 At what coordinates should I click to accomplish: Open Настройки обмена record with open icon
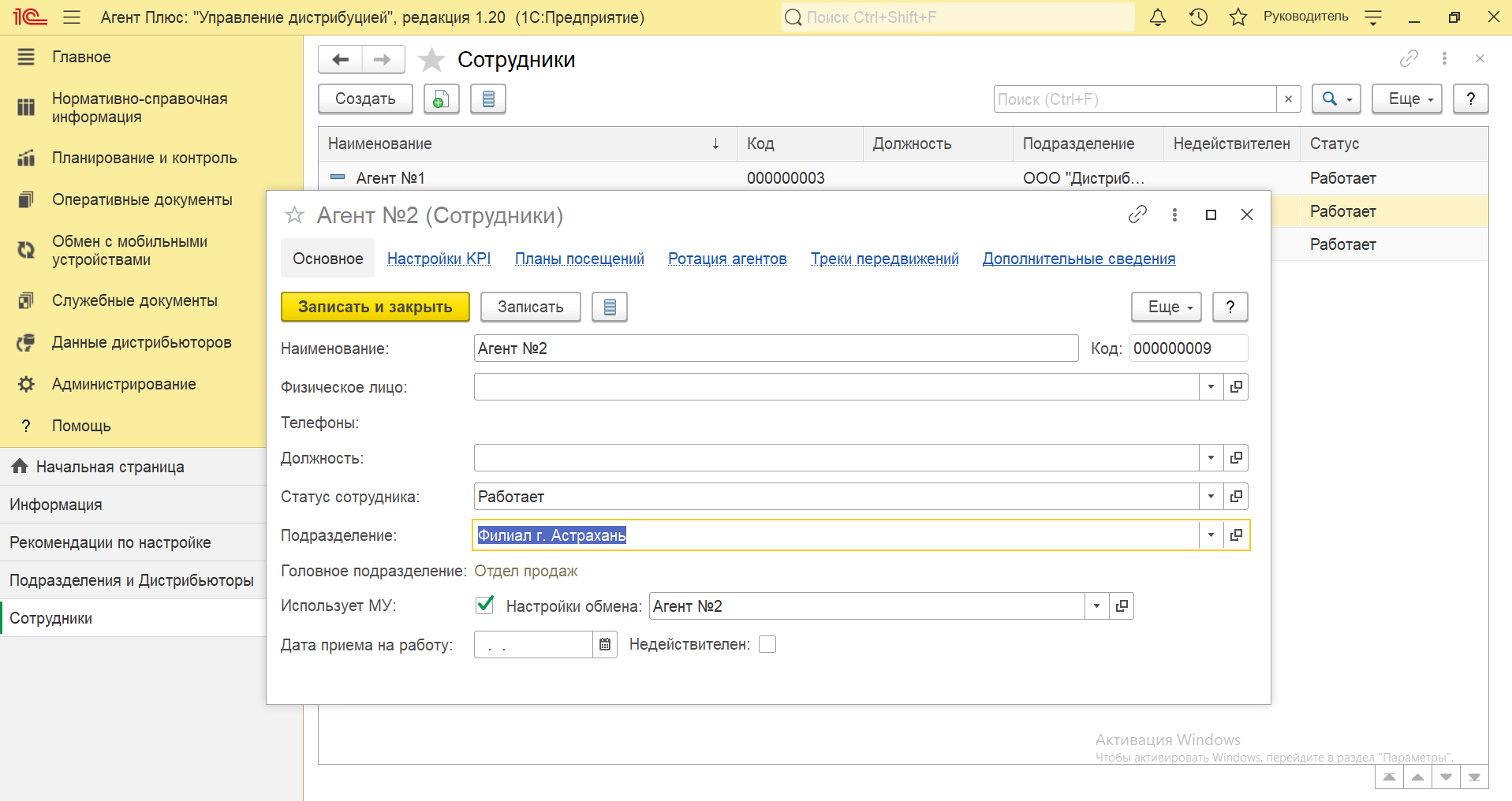(1122, 606)
